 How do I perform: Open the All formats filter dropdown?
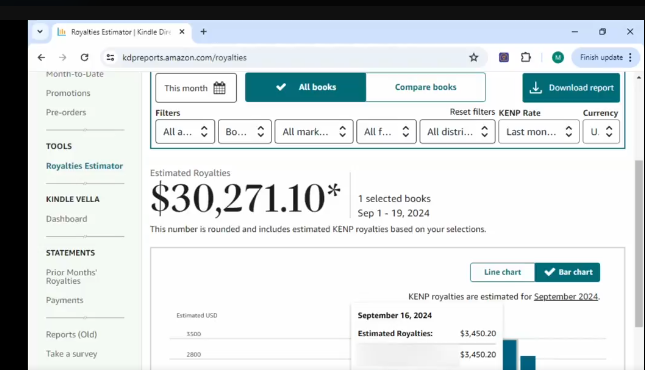point(386,132)
